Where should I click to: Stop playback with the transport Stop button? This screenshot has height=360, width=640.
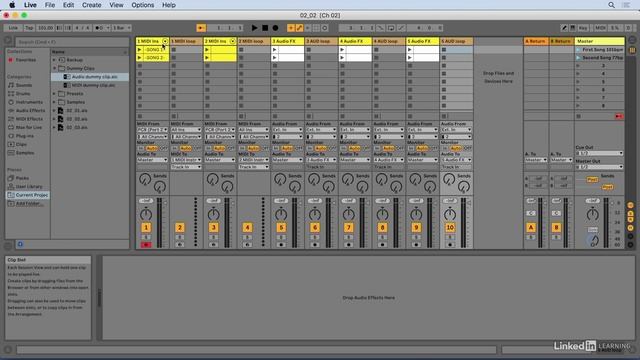(265, 28)
